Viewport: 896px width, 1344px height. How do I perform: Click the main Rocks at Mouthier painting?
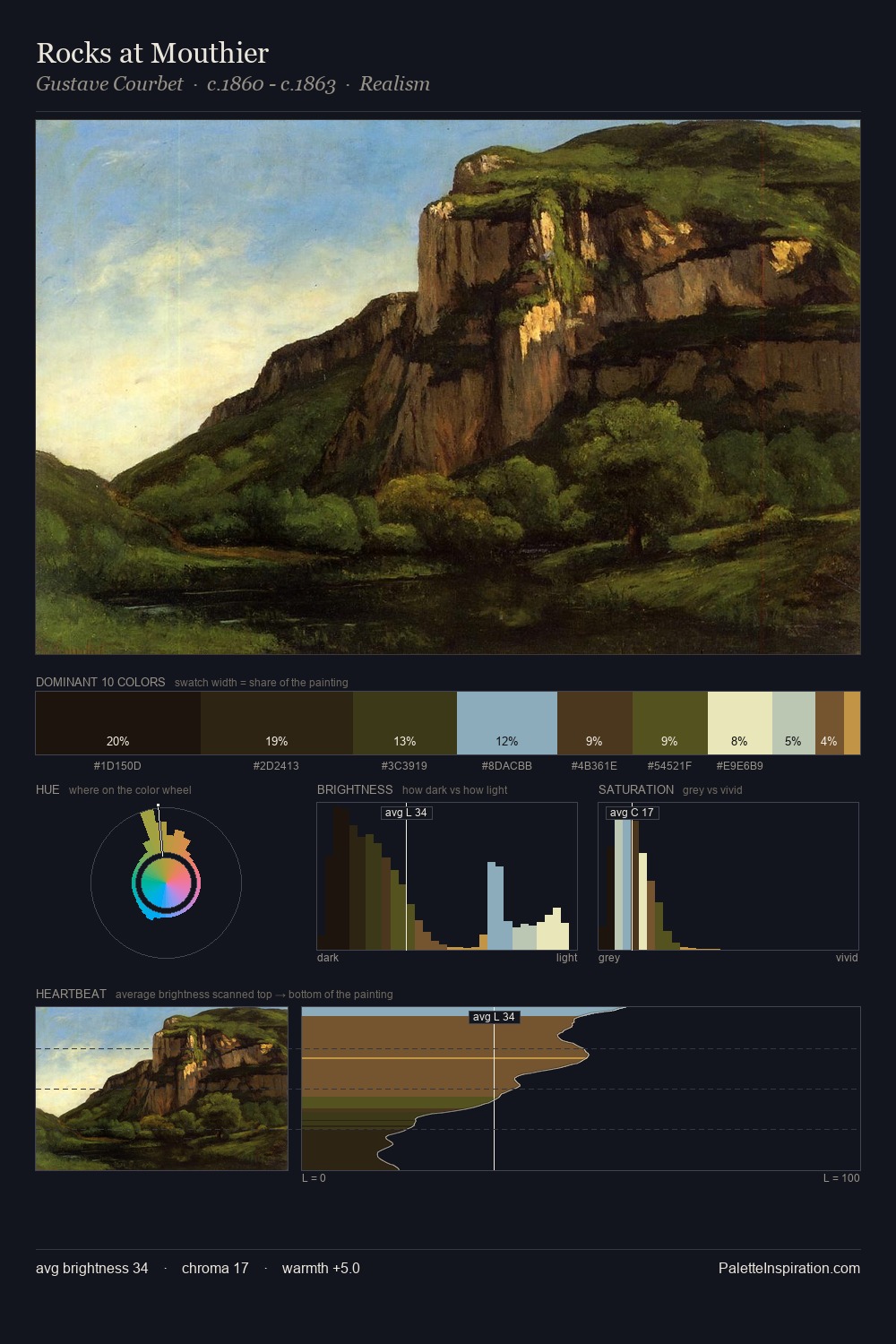pos(448,387)
